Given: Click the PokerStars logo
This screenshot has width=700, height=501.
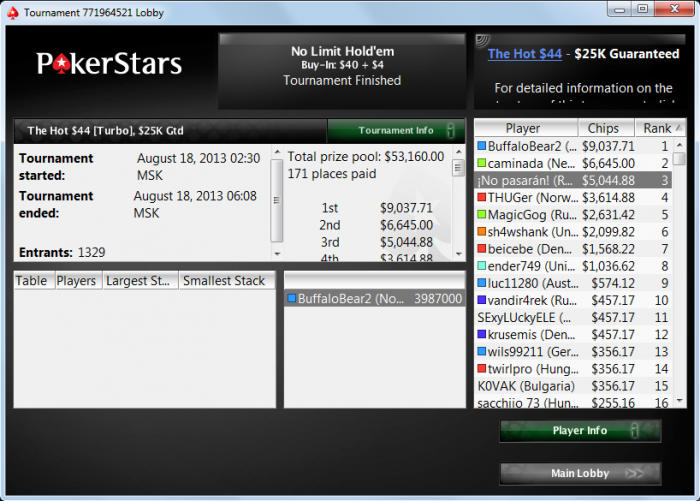Looking at the screenshot, I should (109, 63).
